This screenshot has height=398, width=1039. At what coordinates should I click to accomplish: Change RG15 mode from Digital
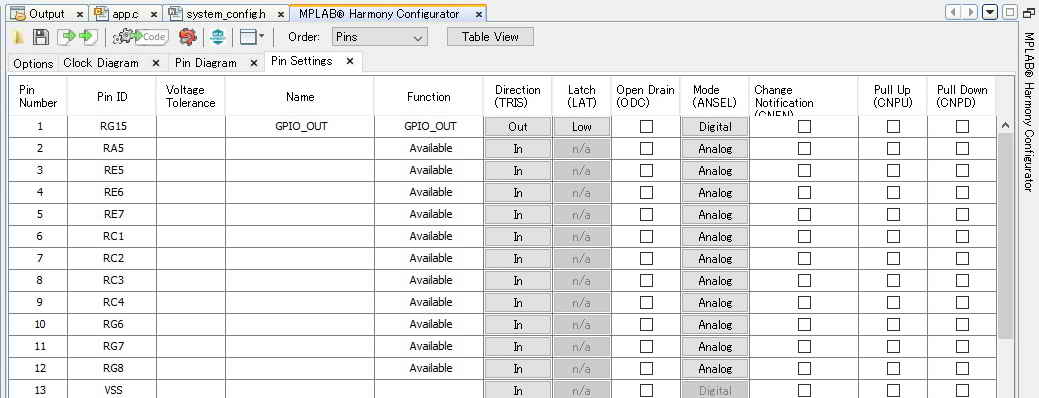pyautogui.click(x=715, y=126)
